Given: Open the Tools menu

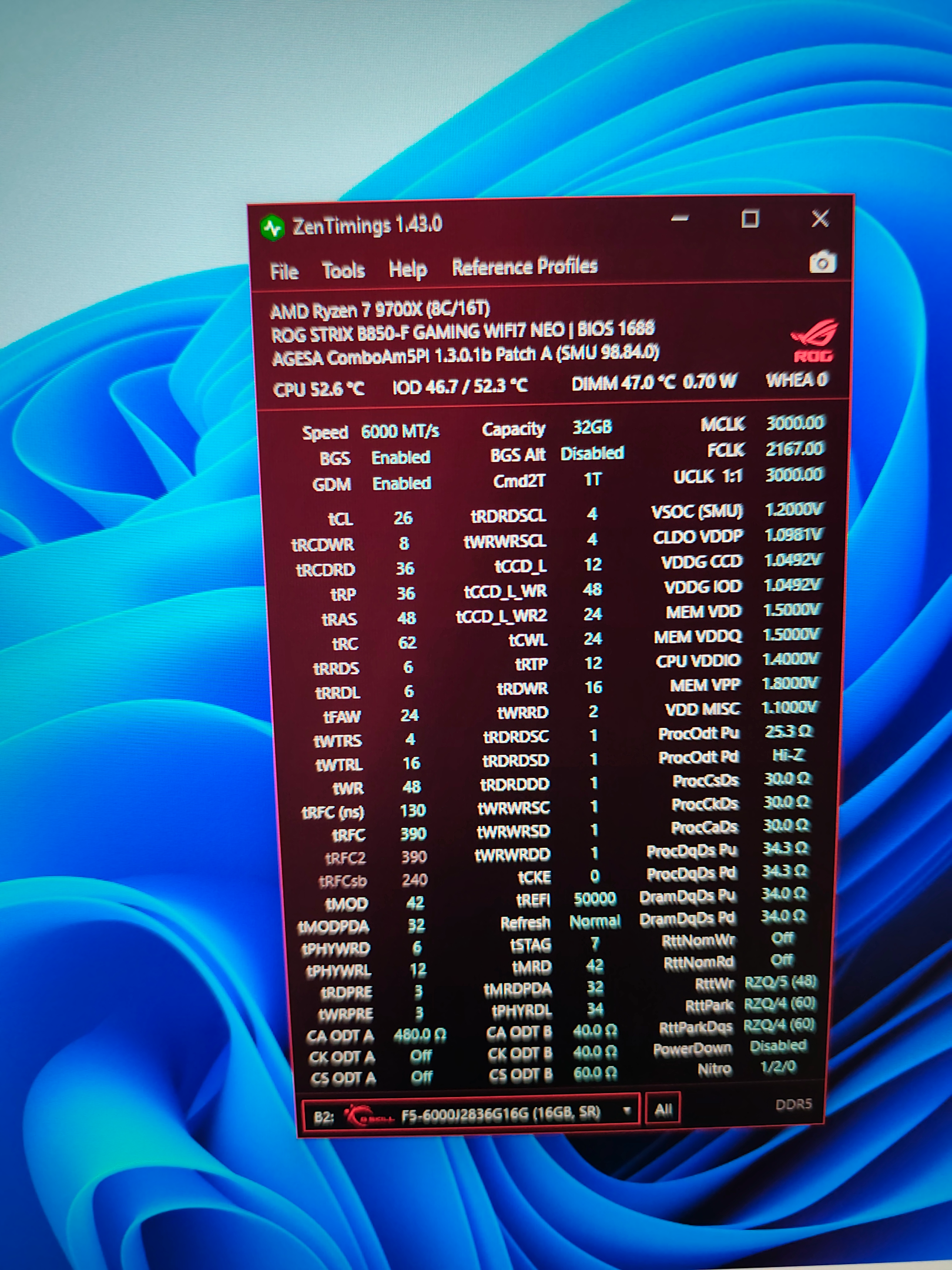Looking at the screenshot, I should click(344, 270).
